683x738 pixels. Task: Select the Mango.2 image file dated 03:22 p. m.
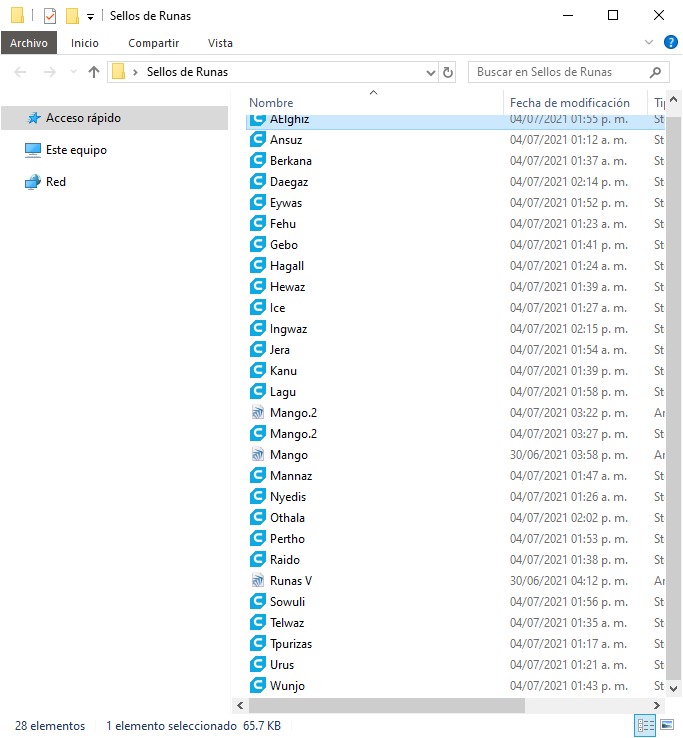pos(293,413)
